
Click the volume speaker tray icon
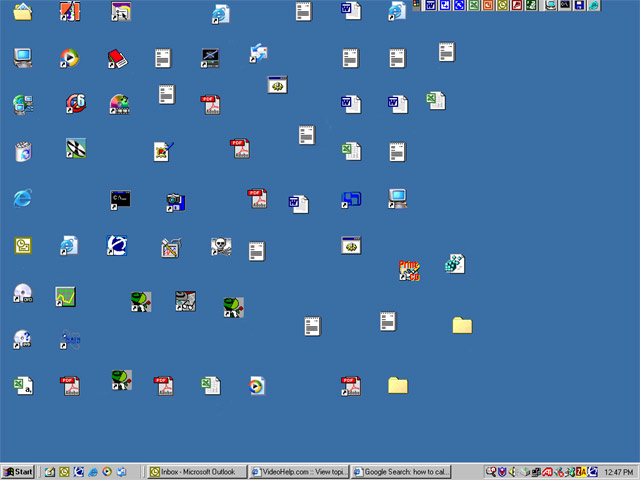point(513,472)
